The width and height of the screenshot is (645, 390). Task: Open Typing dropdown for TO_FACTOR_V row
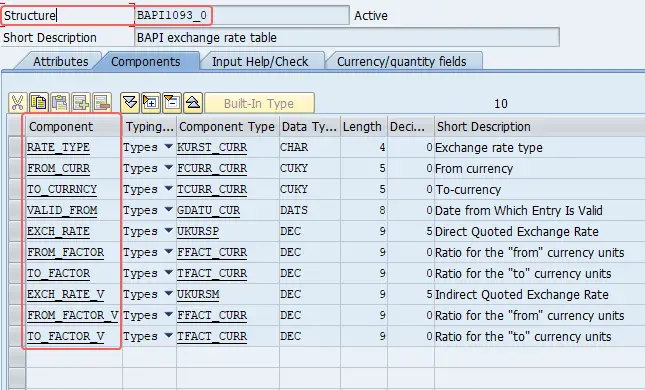(x=168, y=335)
